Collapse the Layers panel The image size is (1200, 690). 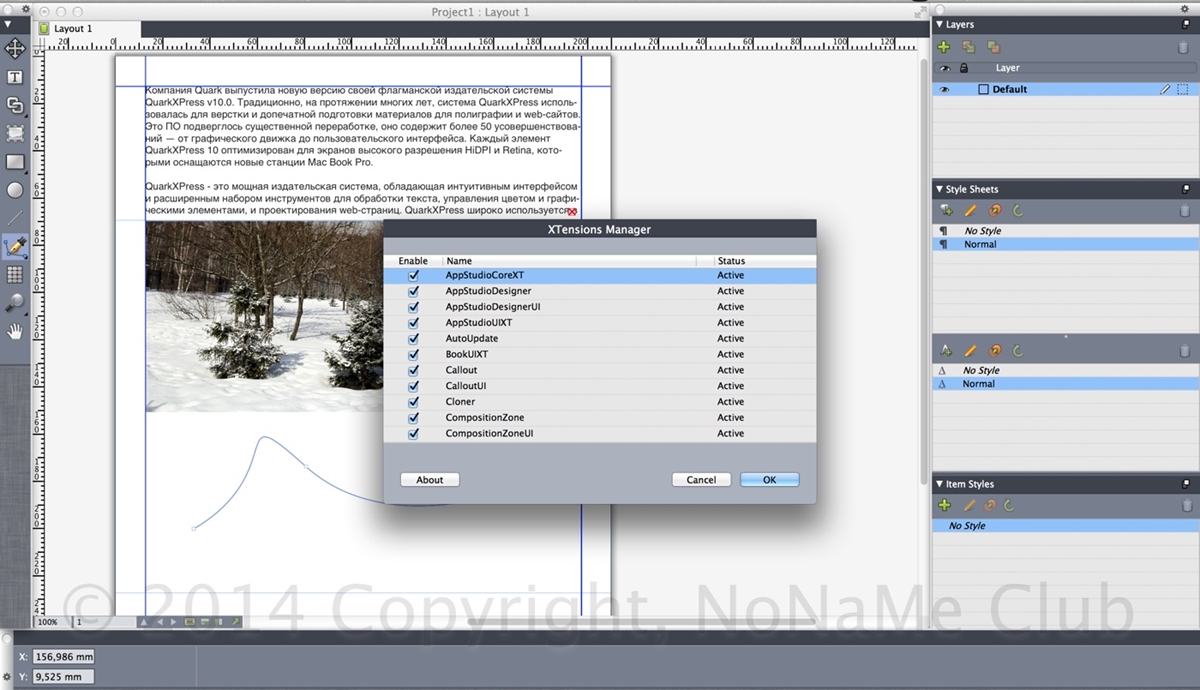[939, 24]
